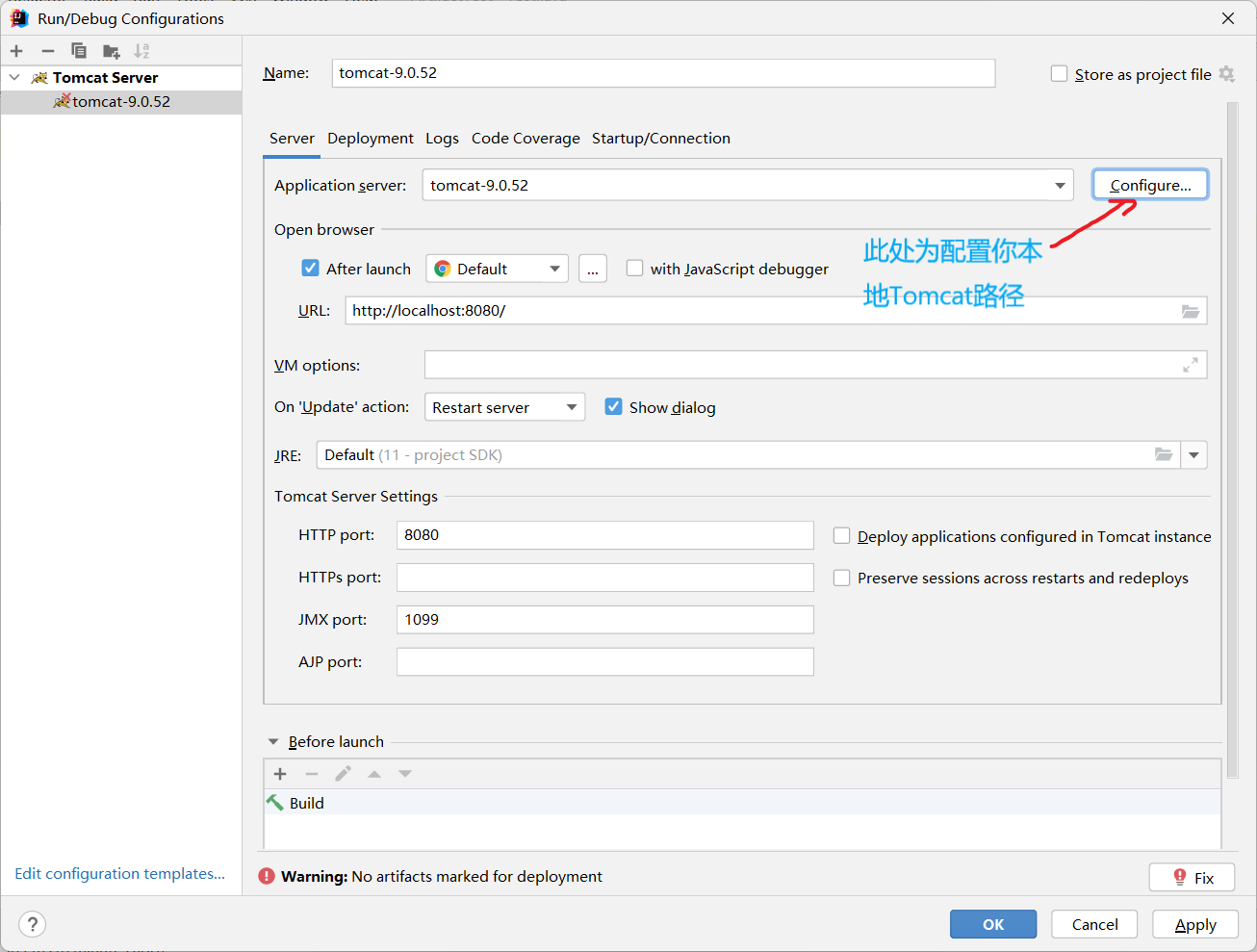Enable Store as project file
The image size is (1257, 952).
(1059, 74)
